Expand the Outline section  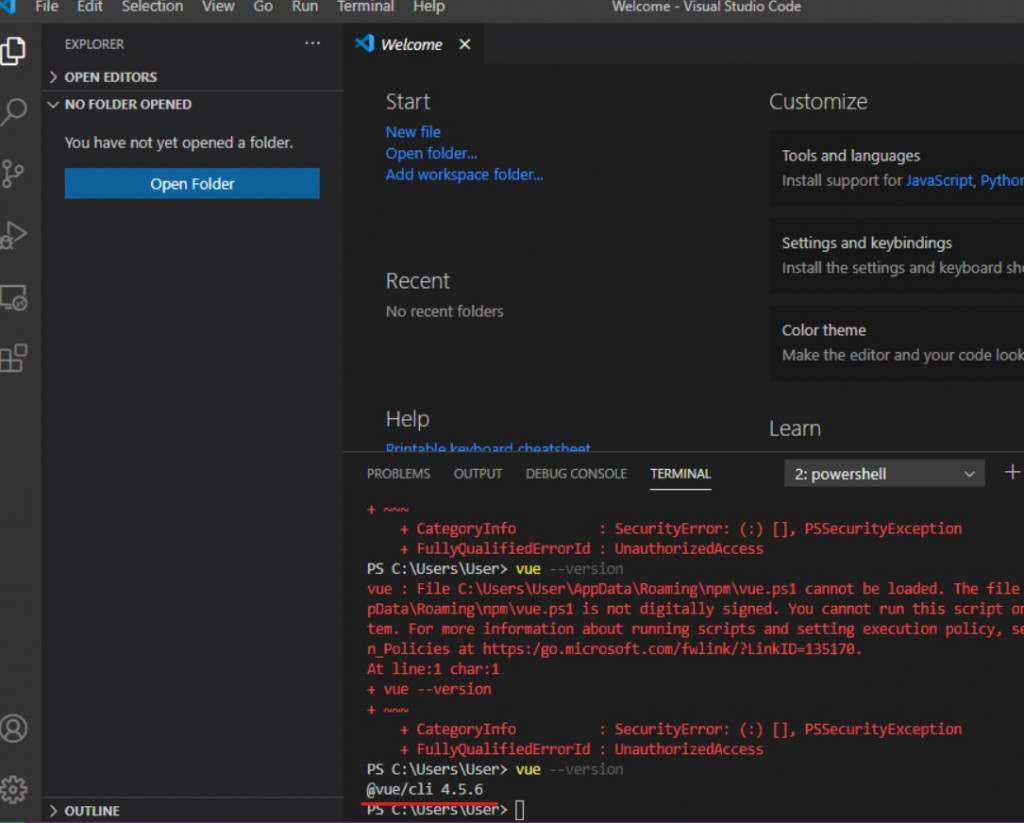coord(84,811)
